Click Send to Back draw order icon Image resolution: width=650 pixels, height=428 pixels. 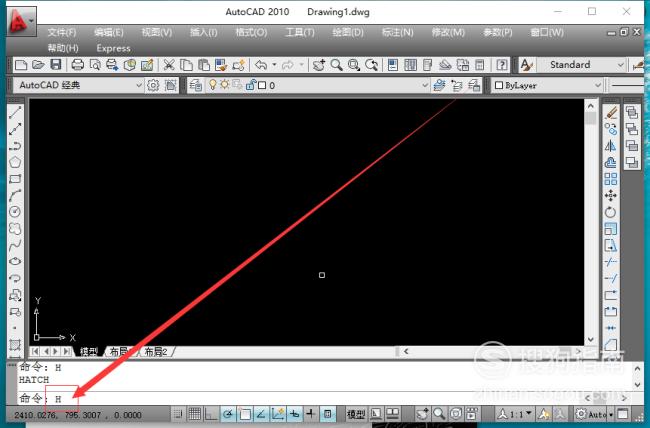pyautogui.click(x=632, y=129)
